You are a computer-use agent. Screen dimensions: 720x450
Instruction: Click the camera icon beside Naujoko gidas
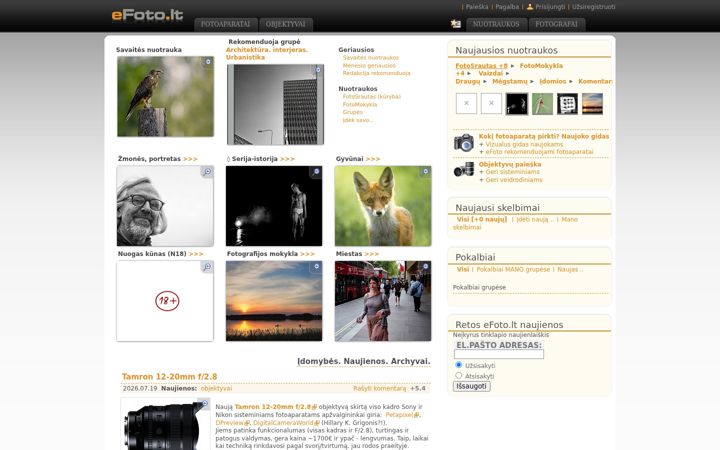464,143
